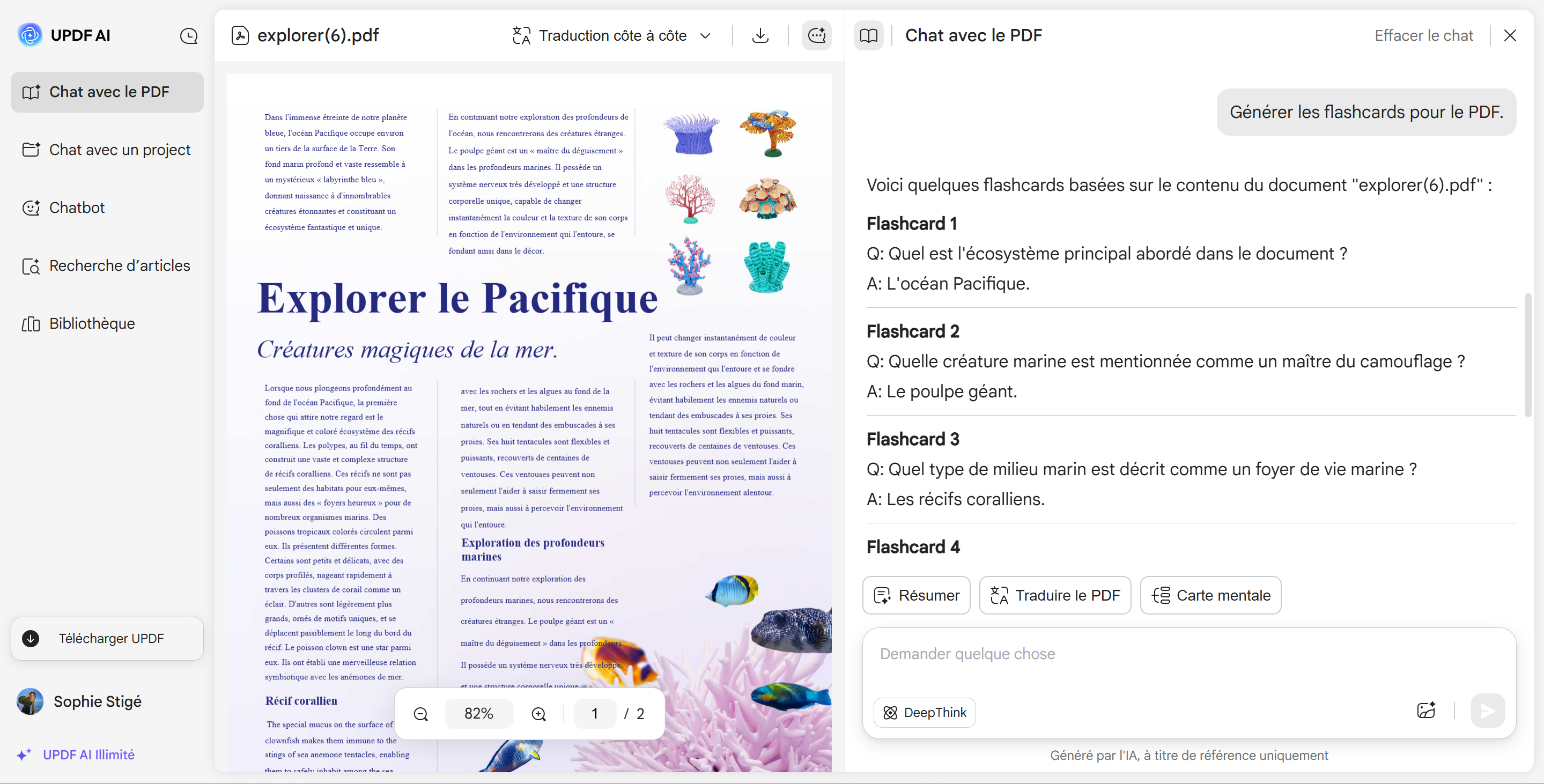The height and width of the screenshot is (784, 1544).
Task: Click the Flashcard 3 heading
Action: click(x=913, y=439)
